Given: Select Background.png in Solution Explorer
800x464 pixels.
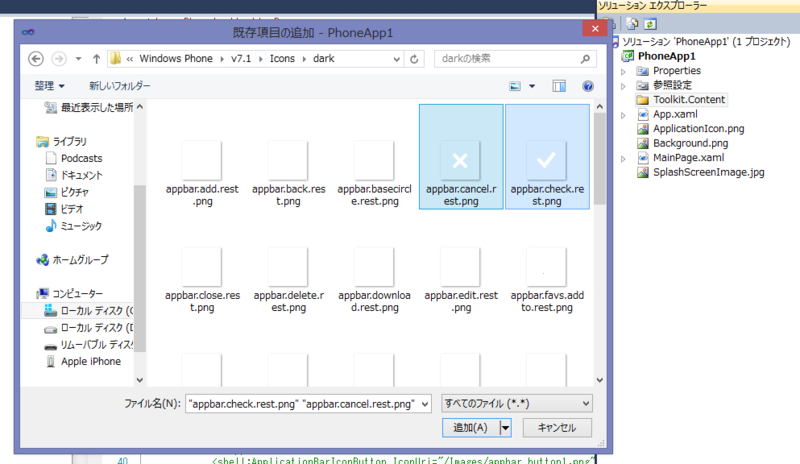Looking at the screenshot, I should (683, 143).
